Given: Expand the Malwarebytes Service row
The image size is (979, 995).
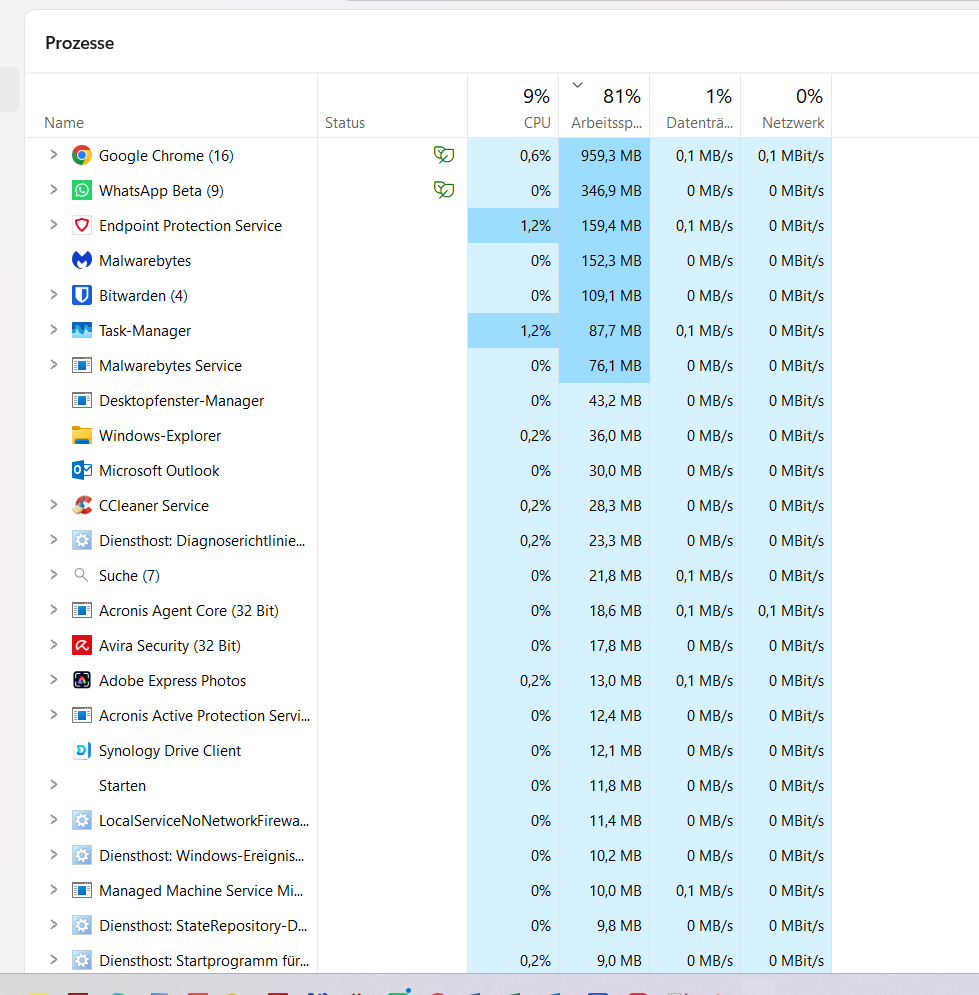Looking at the screenshot, I should pos(54,364).
